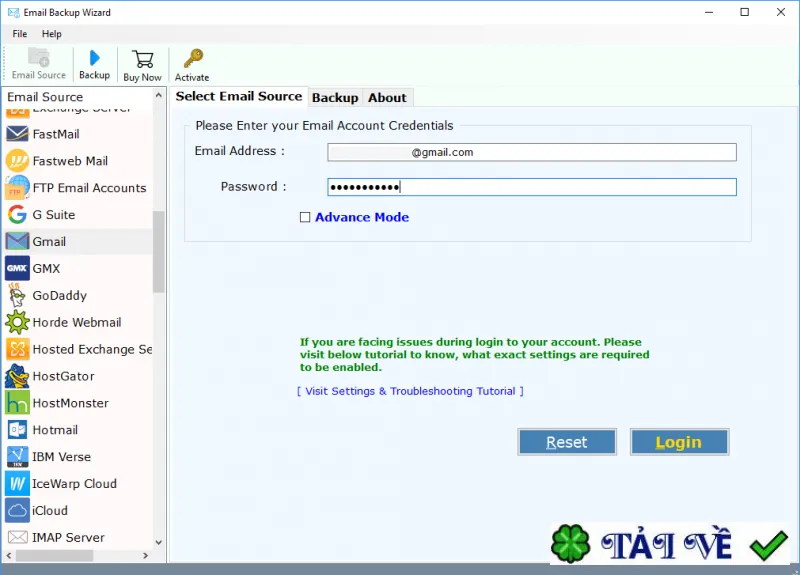Image resolution: width=800 pixels, height=575 pixels.
Task: Select GMX list entry text
Action: [x=46, y=268]
